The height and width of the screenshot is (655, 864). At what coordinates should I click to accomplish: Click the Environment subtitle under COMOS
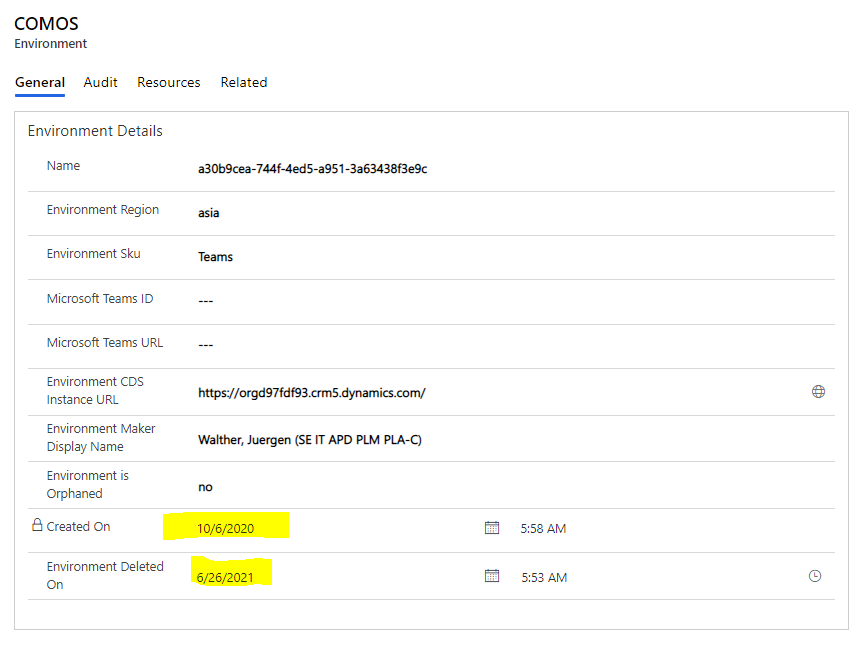[x=51, y=44]
